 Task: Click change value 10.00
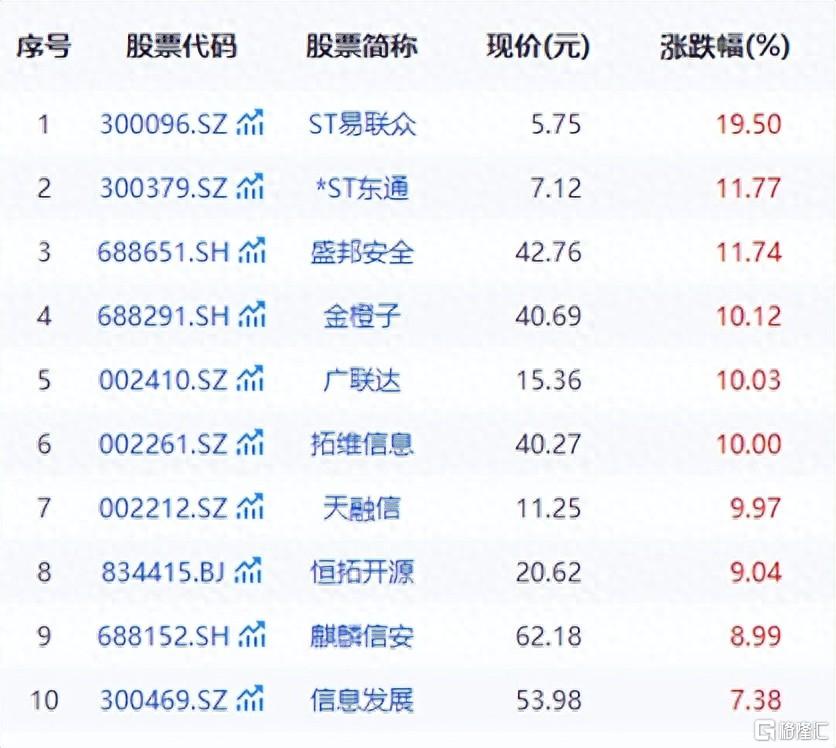(749, 444)
